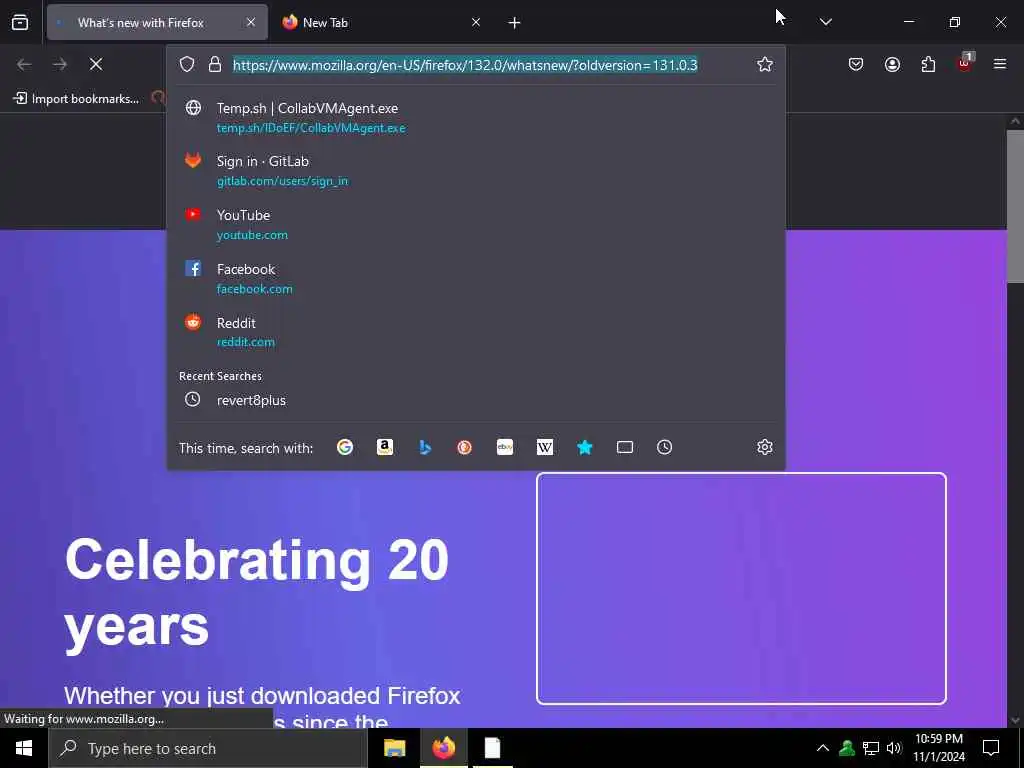Search this time with eBay
This screenshot has height=768, width=1024.
pos(505,447)
